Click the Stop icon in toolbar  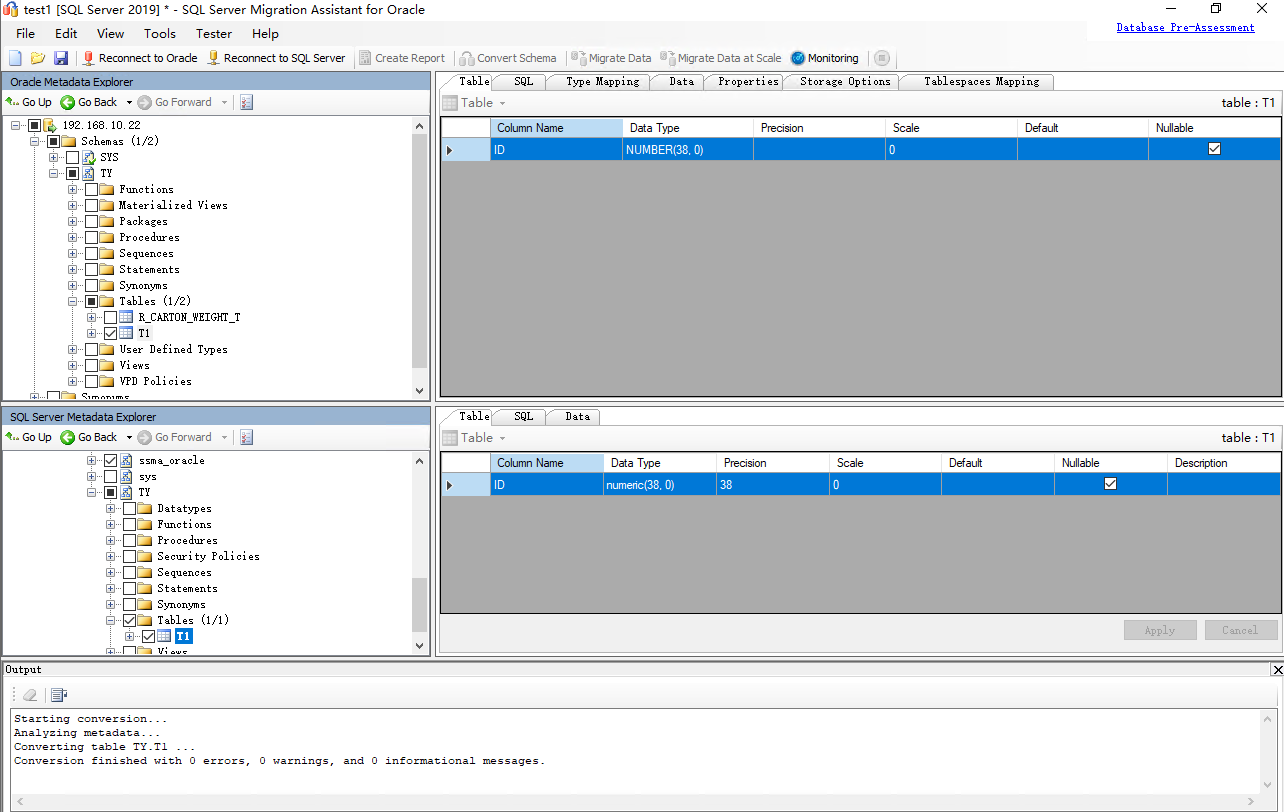point(881,58)
